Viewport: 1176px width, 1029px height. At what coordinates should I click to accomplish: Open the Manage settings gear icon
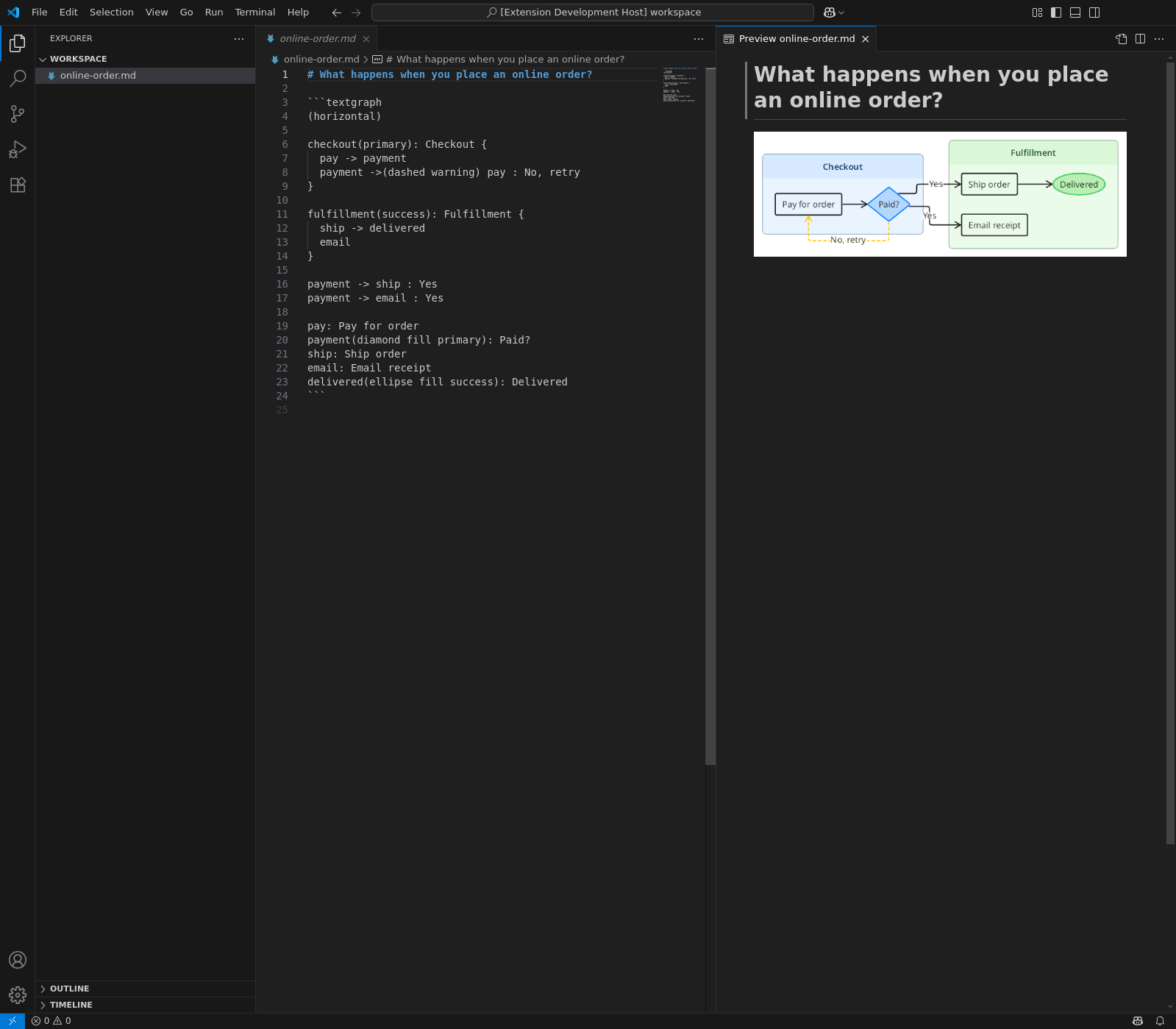pos(18,995)
